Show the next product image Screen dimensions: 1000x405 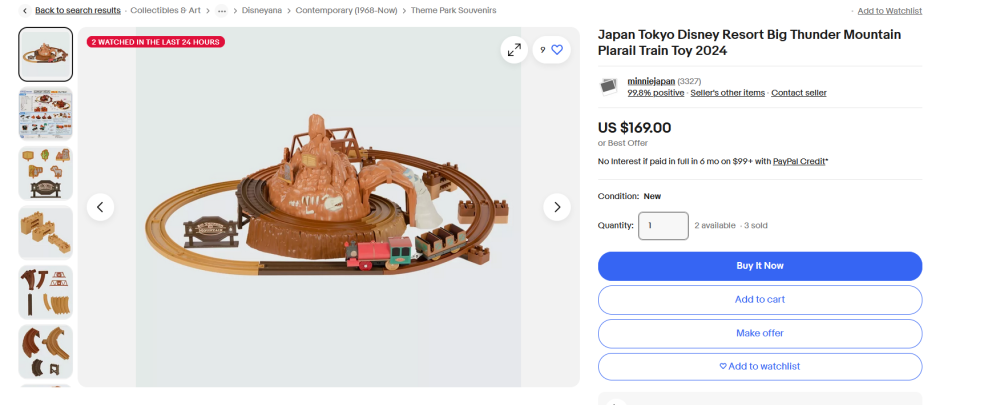(556, 207)
